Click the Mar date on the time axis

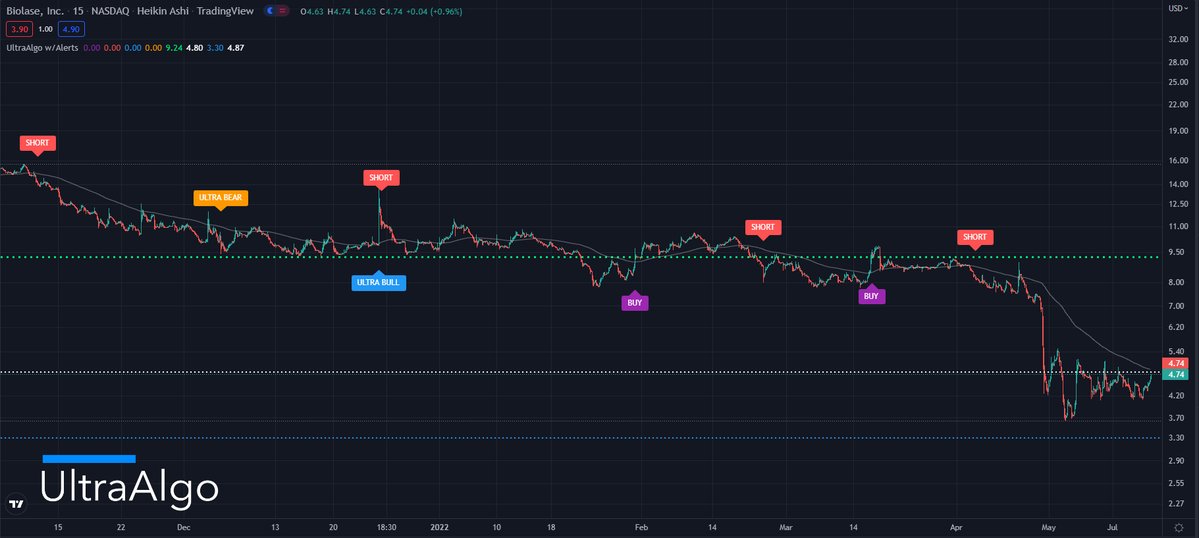coord(786,527)
